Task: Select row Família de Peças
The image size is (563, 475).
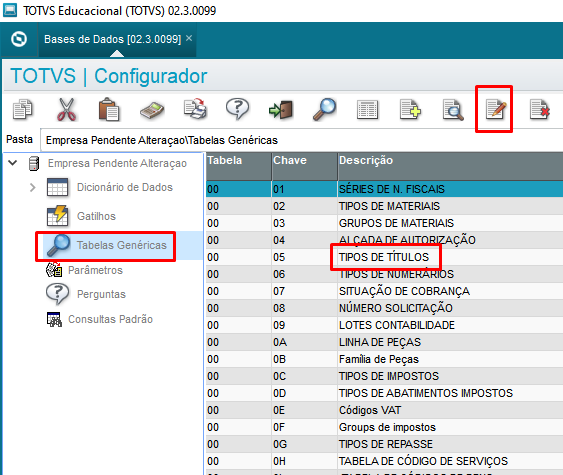Action: click(384, 359)
